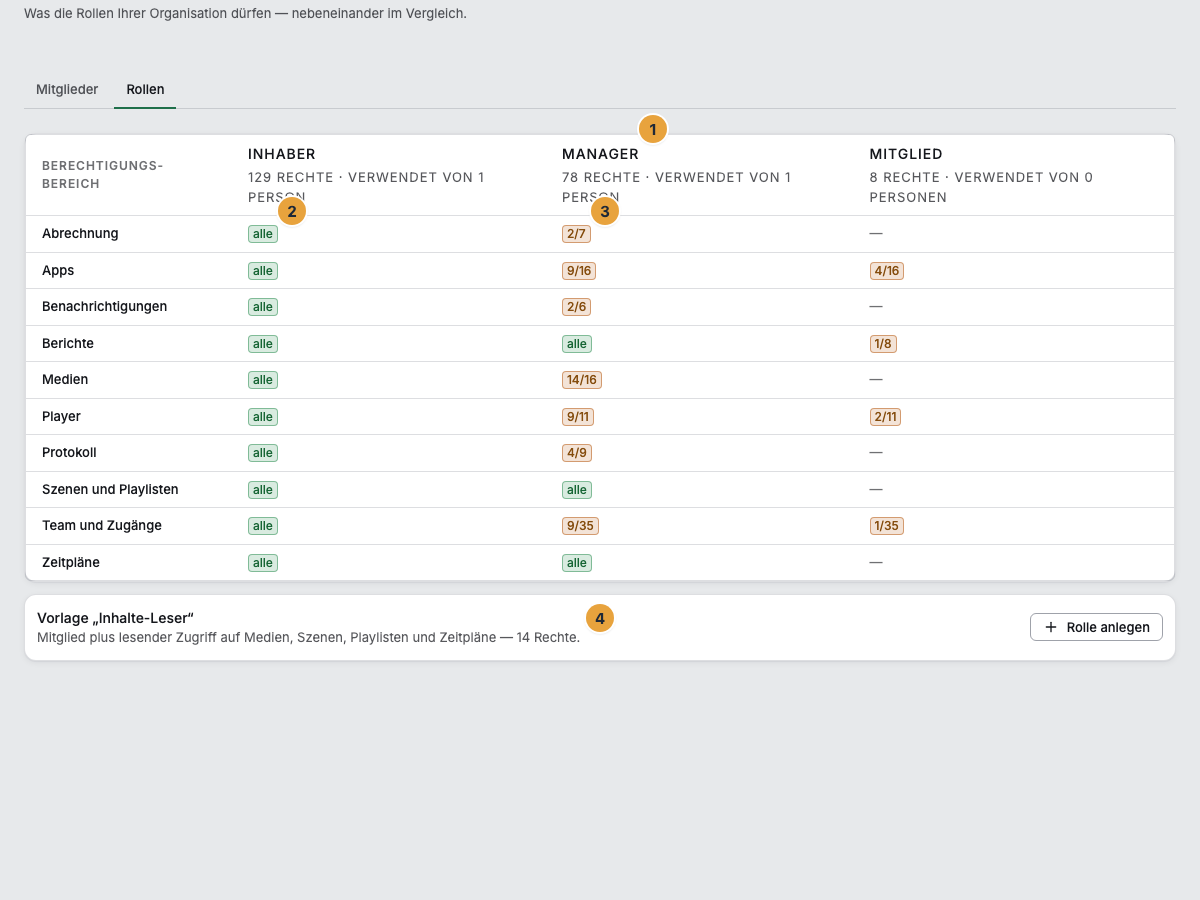This screenshot has height=900, width=1200.
Task: Click the Player row label
Action: 61,417
